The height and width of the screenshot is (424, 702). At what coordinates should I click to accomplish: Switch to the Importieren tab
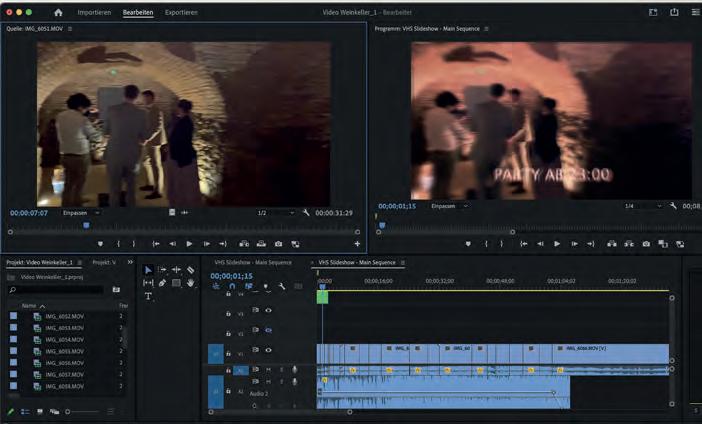94,12
